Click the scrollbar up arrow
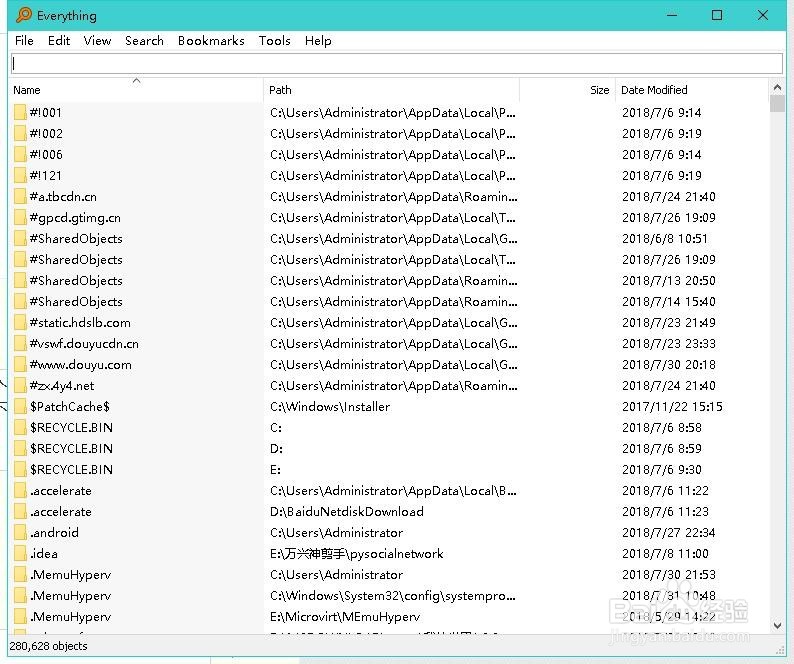Screen dimensions: 794x664 tap(777, 88)
